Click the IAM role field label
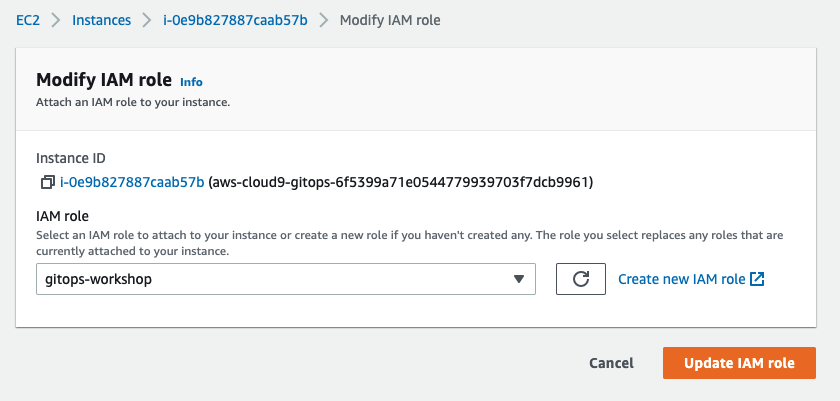 62,216
